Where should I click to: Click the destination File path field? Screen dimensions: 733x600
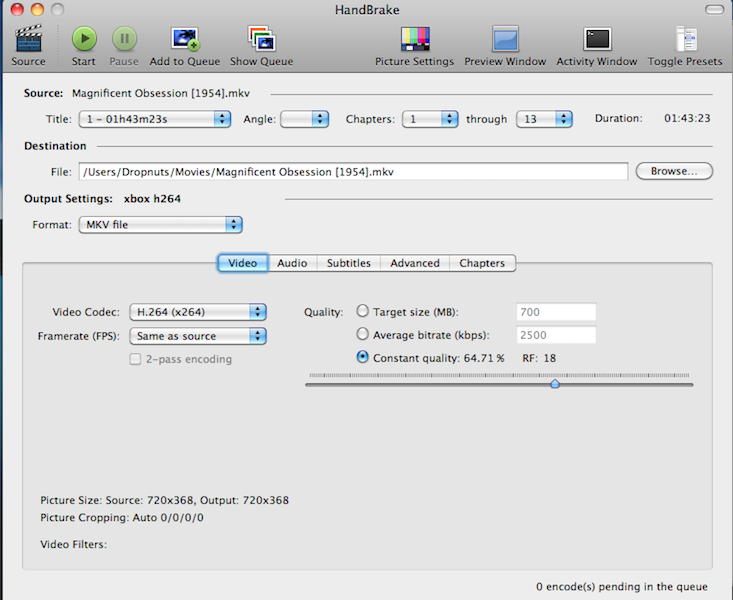pyautogui.click(x=353, y=172)
